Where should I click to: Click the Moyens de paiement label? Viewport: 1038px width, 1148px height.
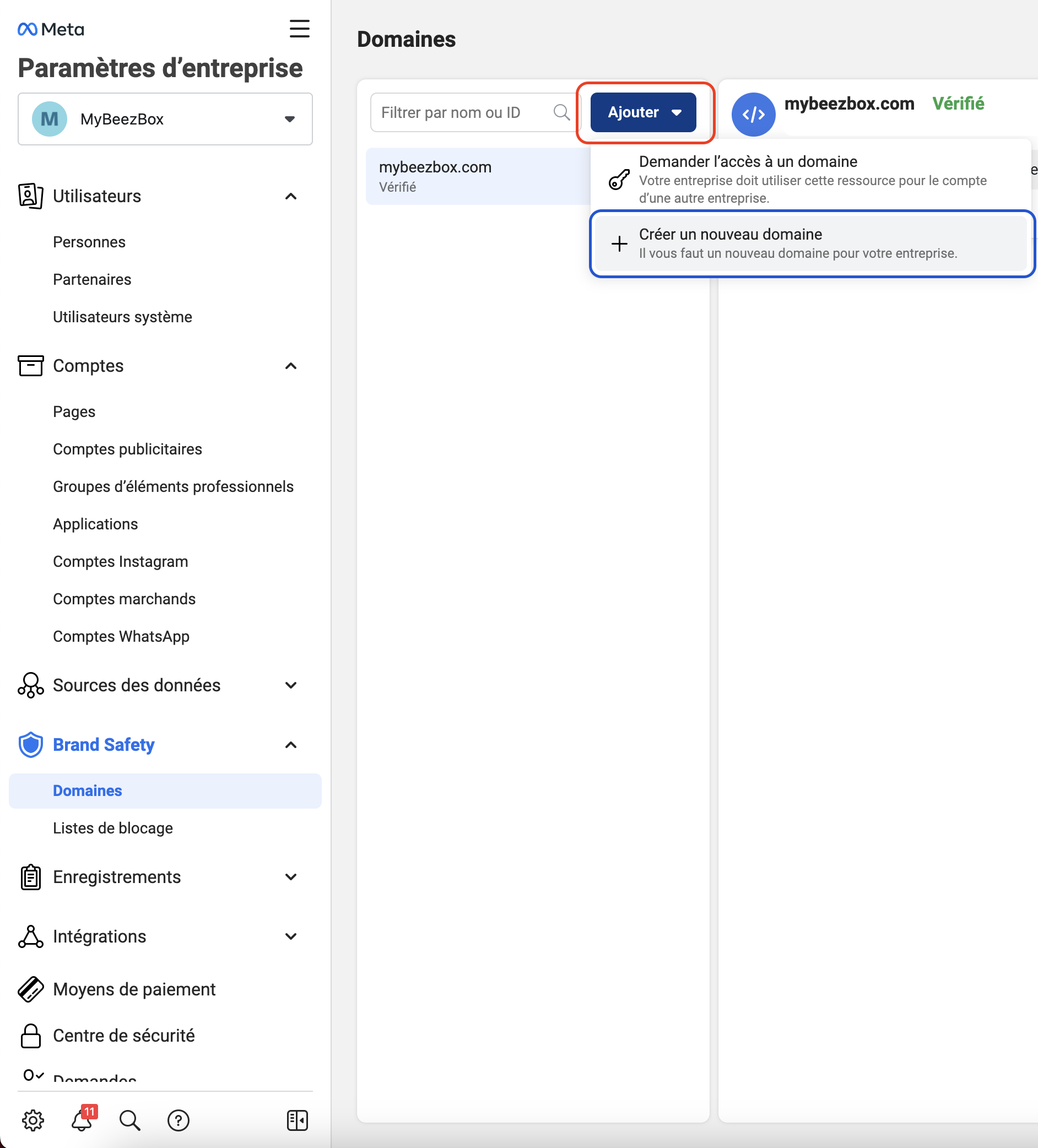(134, 990)
